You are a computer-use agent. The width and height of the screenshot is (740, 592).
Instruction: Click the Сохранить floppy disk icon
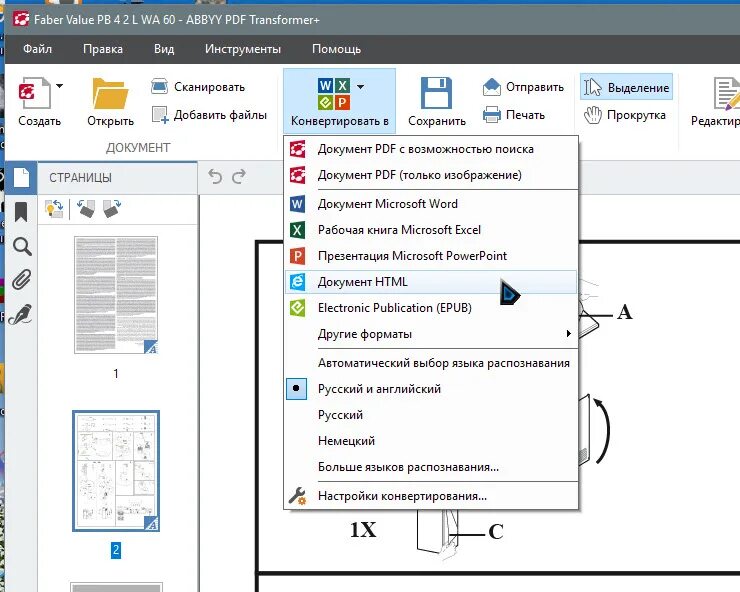tap(436, 93)
